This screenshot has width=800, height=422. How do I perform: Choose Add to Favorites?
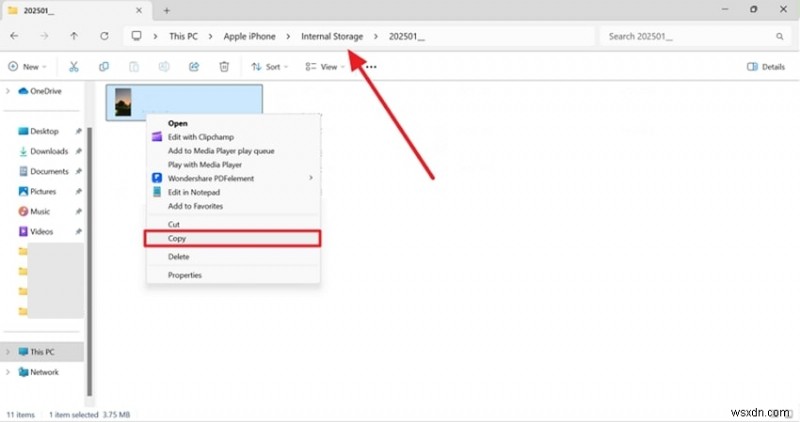pos(234,206)
